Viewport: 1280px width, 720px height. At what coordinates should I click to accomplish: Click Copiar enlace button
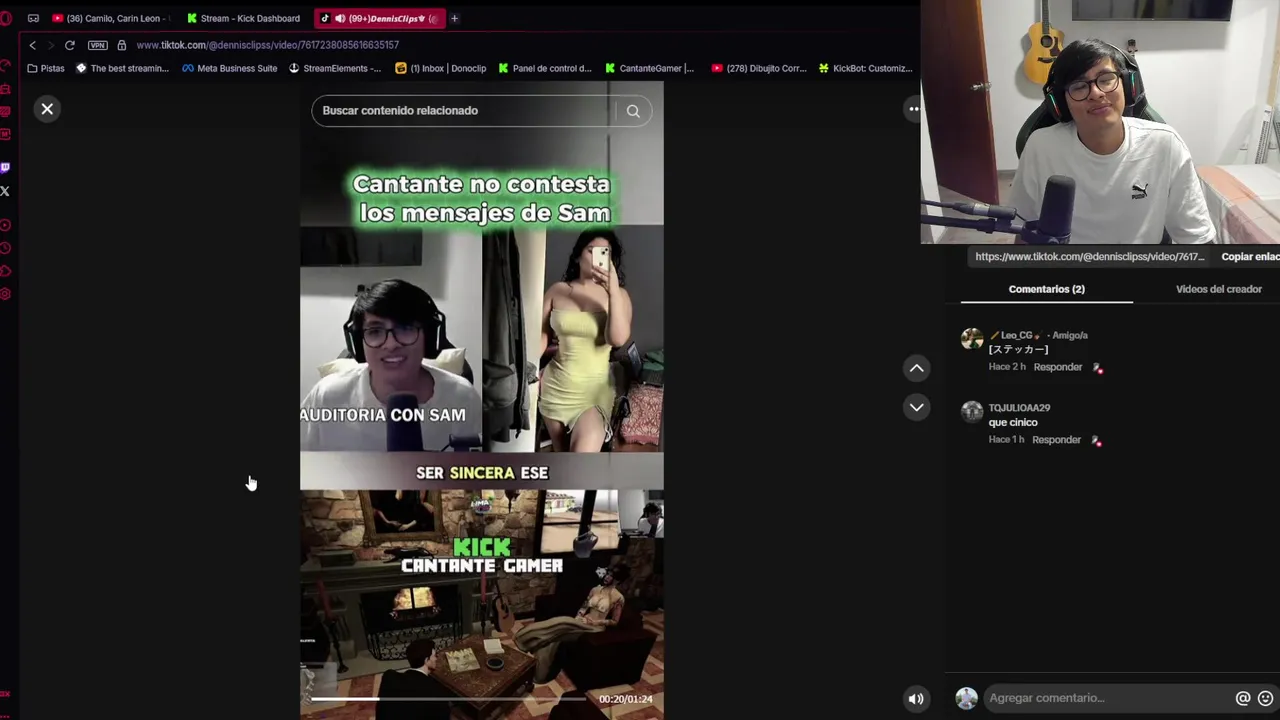1249,257
